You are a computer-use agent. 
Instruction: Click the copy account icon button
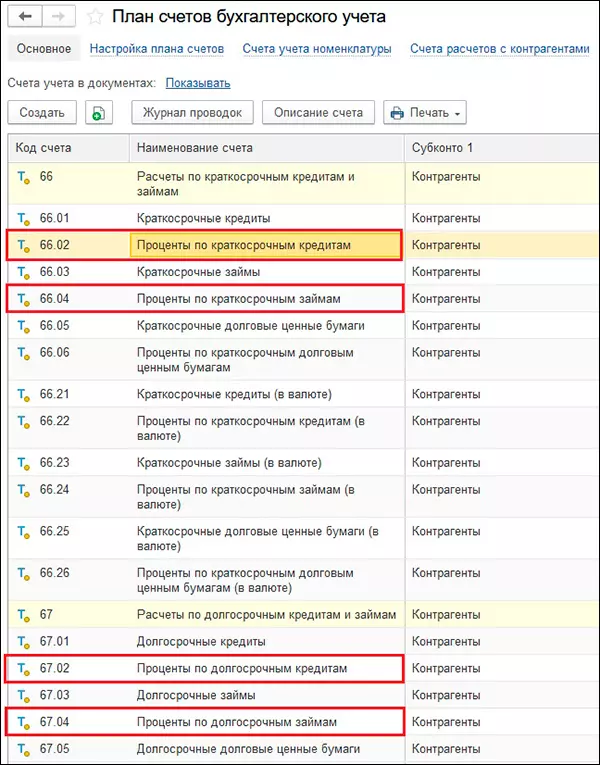click(x=99, y=113)
